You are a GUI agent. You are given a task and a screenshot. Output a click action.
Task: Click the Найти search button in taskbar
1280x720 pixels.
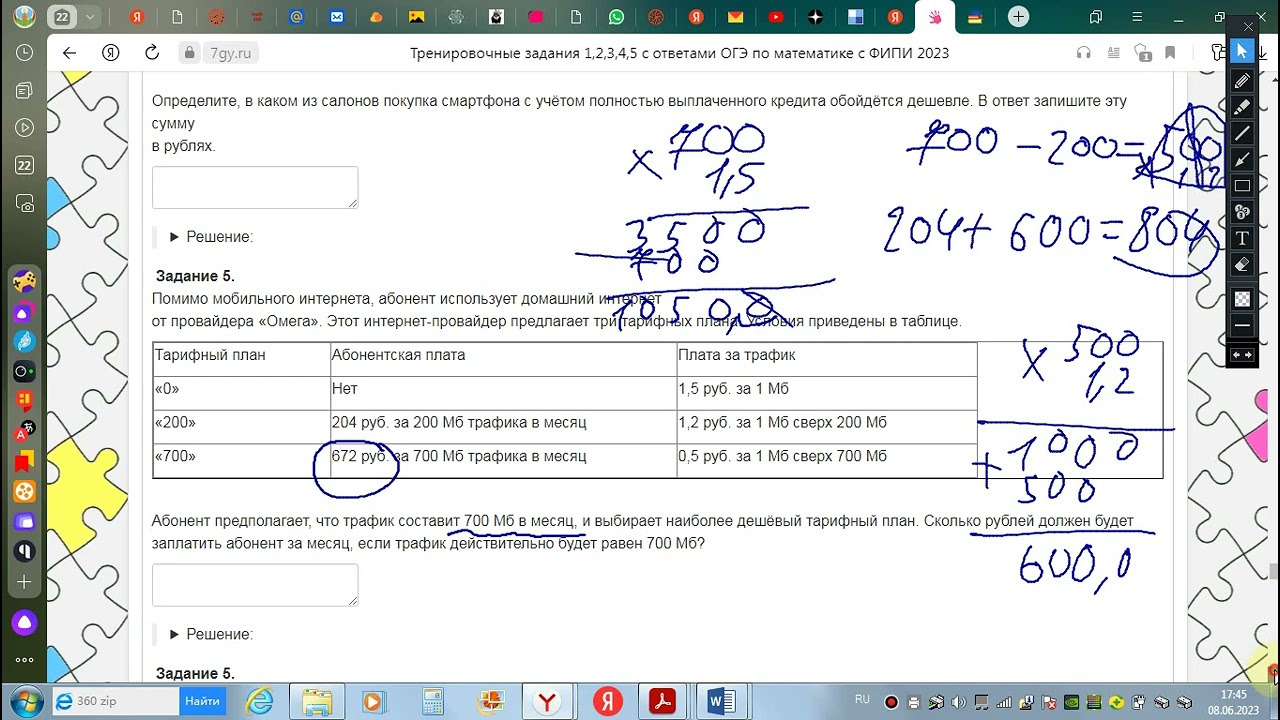[x=202, y=701]
